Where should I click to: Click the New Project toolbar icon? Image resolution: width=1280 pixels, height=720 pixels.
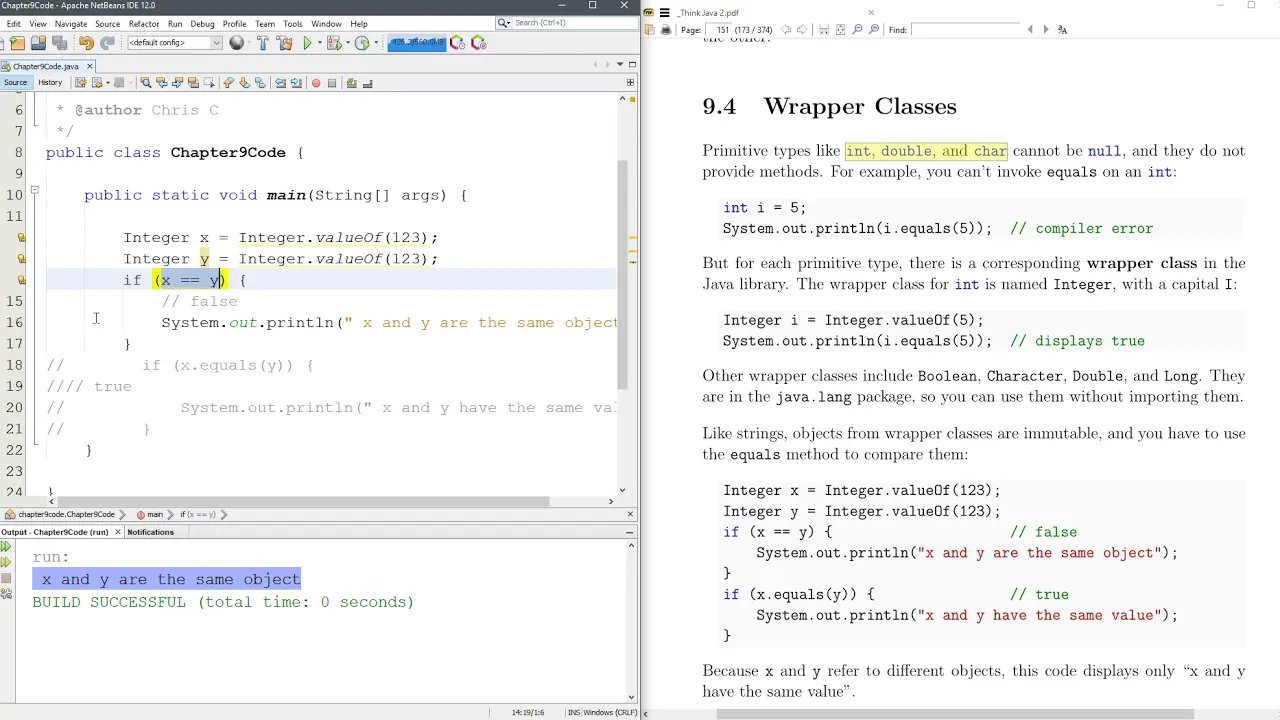pyautogui.click(x=17, y=43)
